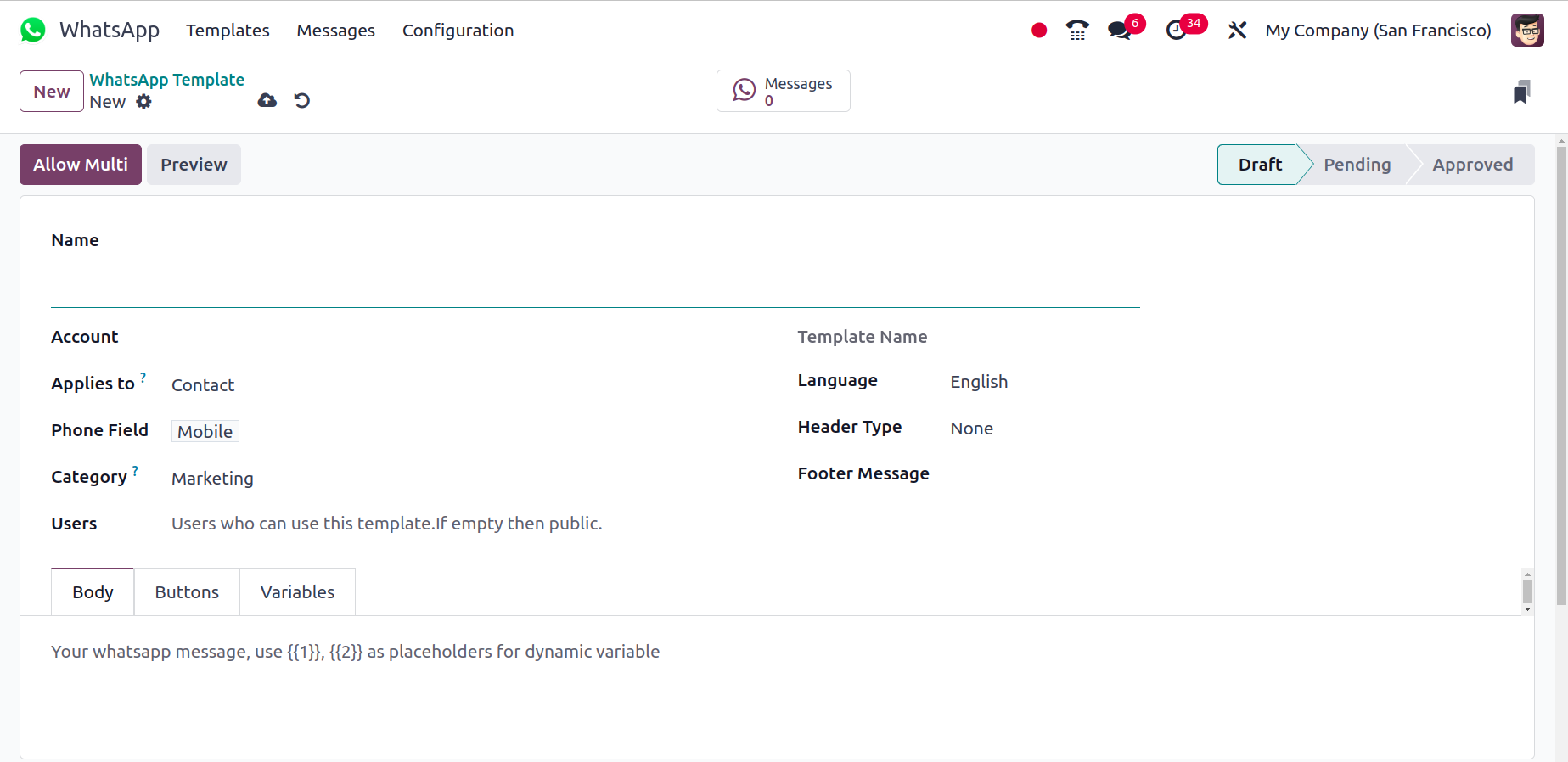The height and width of the screenshot is (762, 1568).
Task: Click the Applies to help question mark
Action: pyautogui.click(x=143, y=377)
